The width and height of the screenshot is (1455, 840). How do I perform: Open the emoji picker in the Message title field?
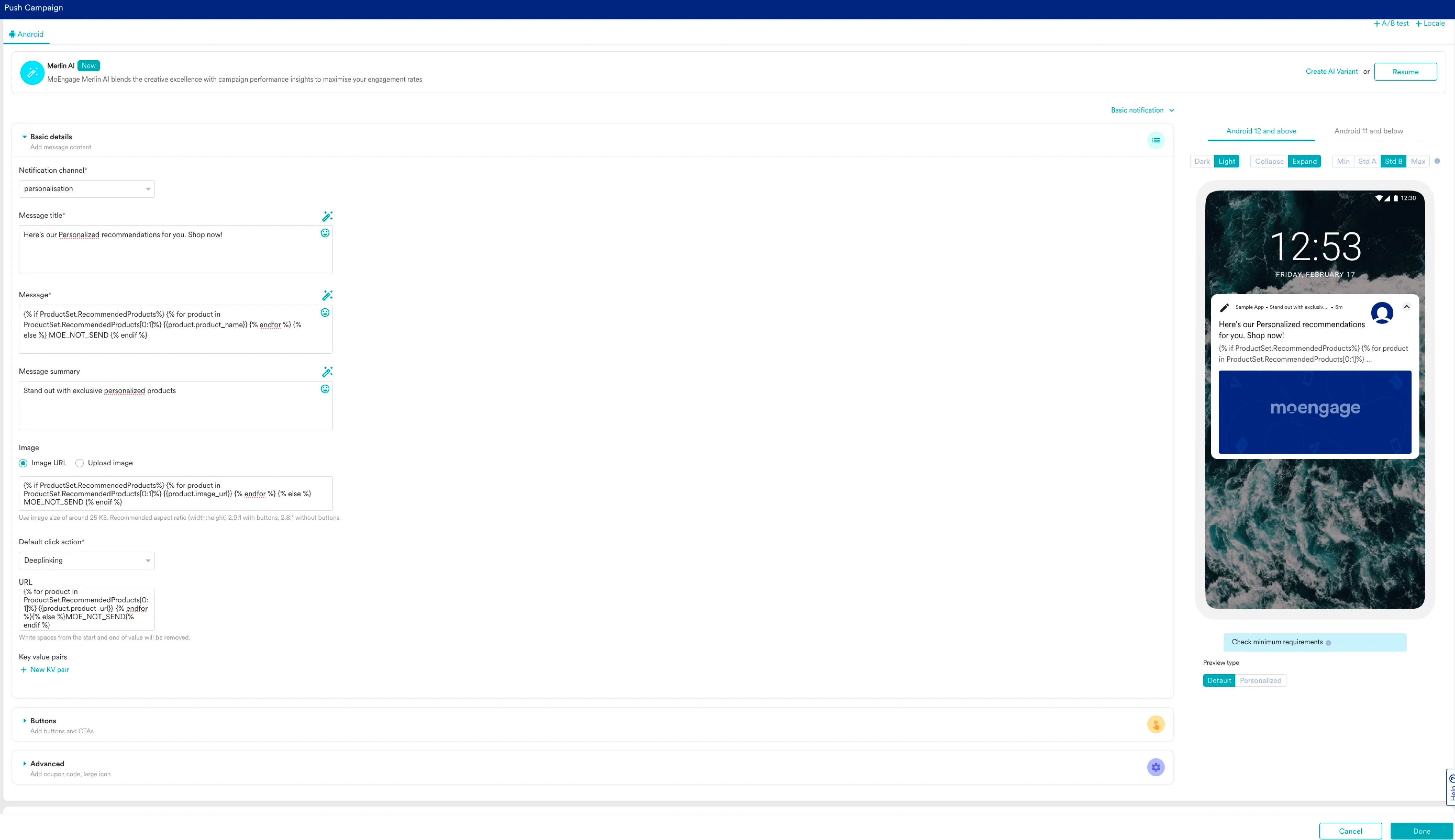tap(325, 233)
